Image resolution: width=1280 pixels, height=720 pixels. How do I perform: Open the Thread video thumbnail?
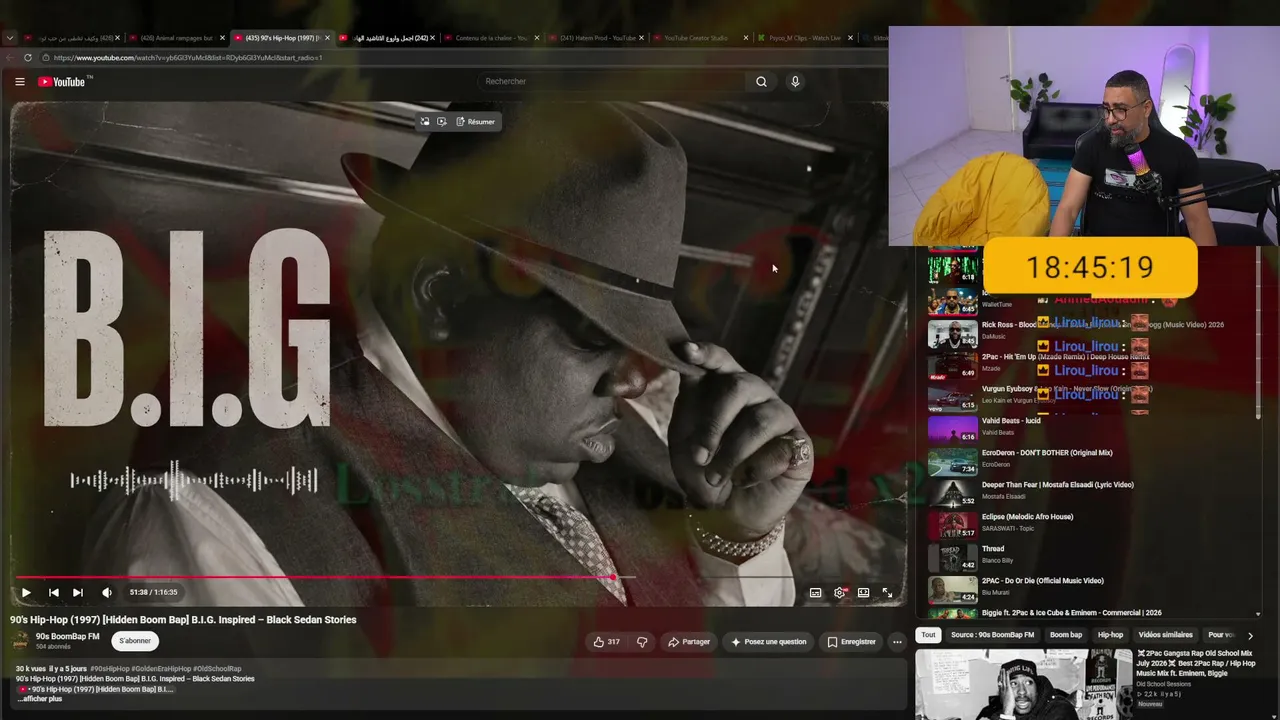click(953, 557)
